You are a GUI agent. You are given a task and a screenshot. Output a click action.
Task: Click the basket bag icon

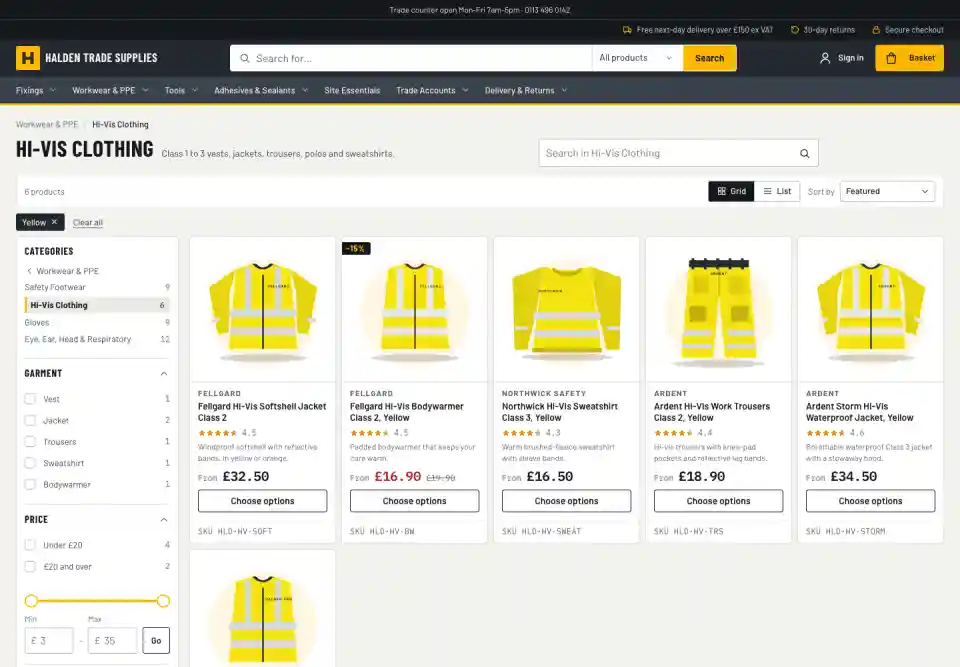click(x=891, y=58)
